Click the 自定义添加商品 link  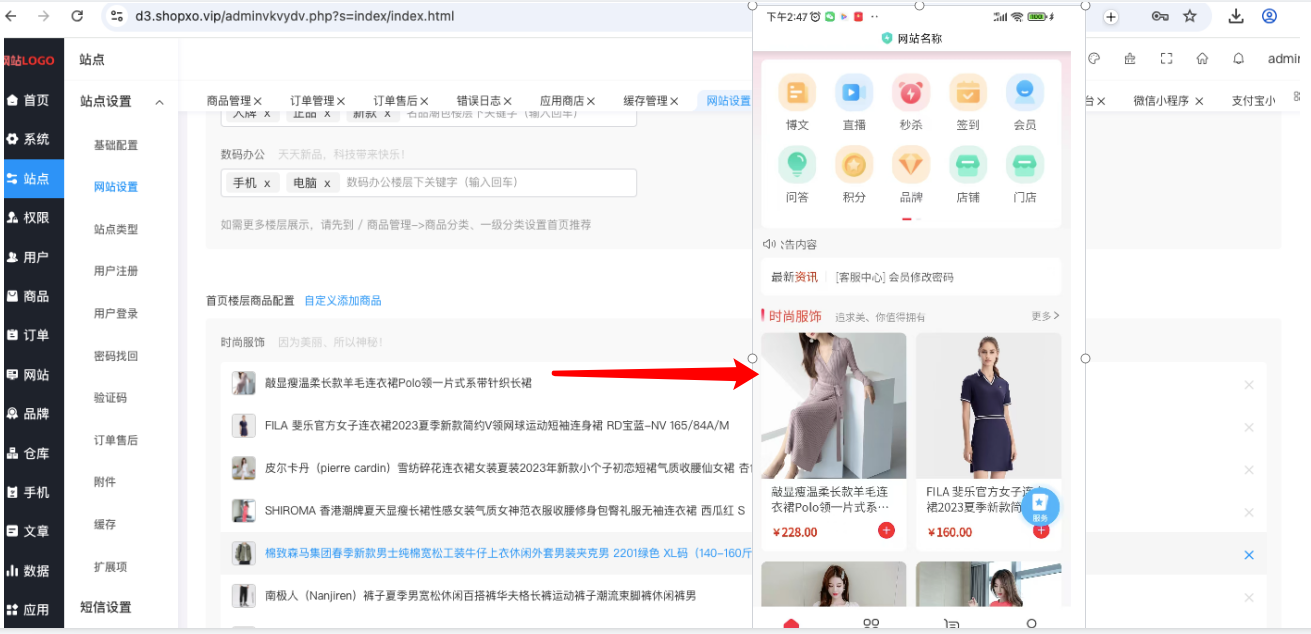tap(343, 301)
